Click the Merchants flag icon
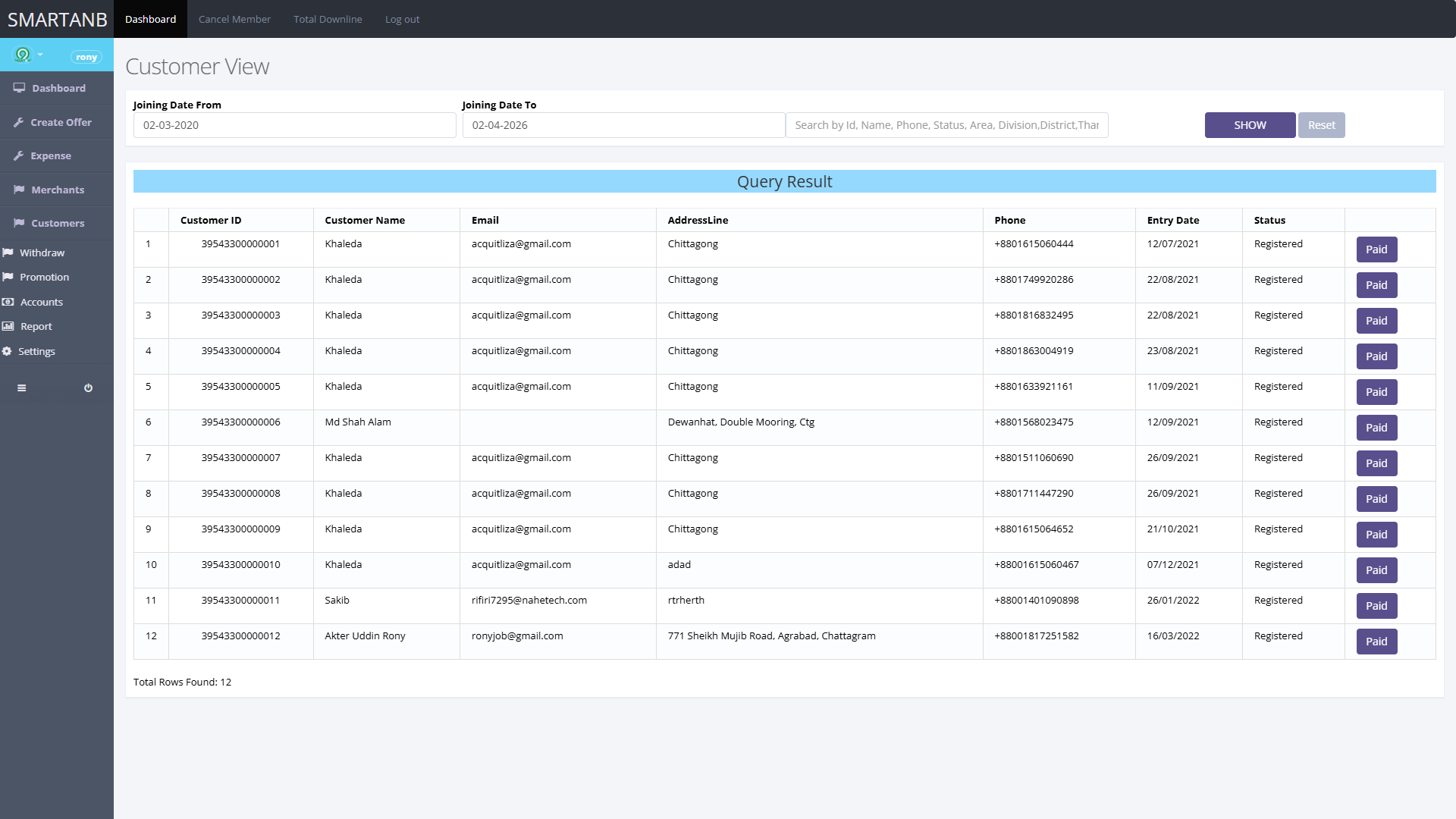The image size is (1456, 819). (x=19, y=190)
